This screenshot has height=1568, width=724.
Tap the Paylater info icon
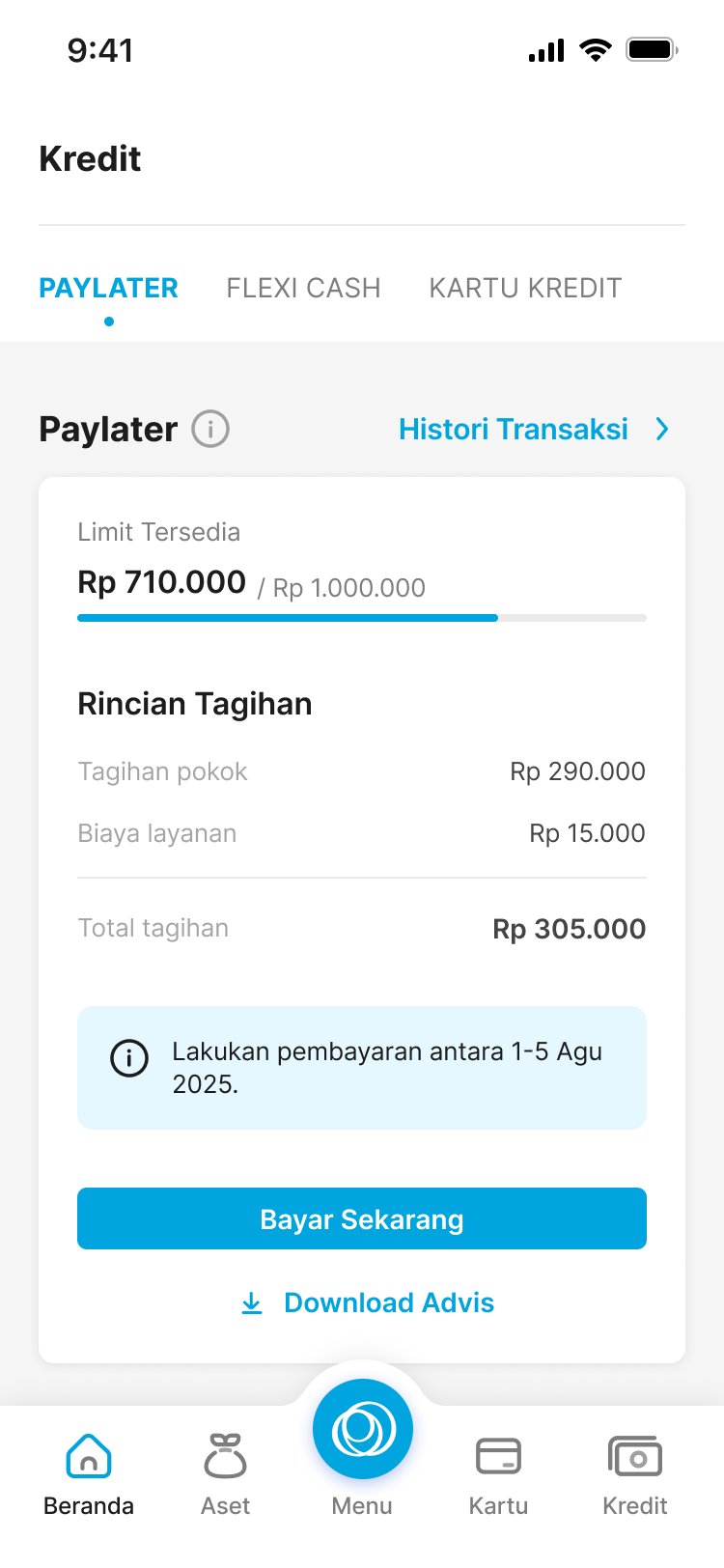tap(210, 429)
